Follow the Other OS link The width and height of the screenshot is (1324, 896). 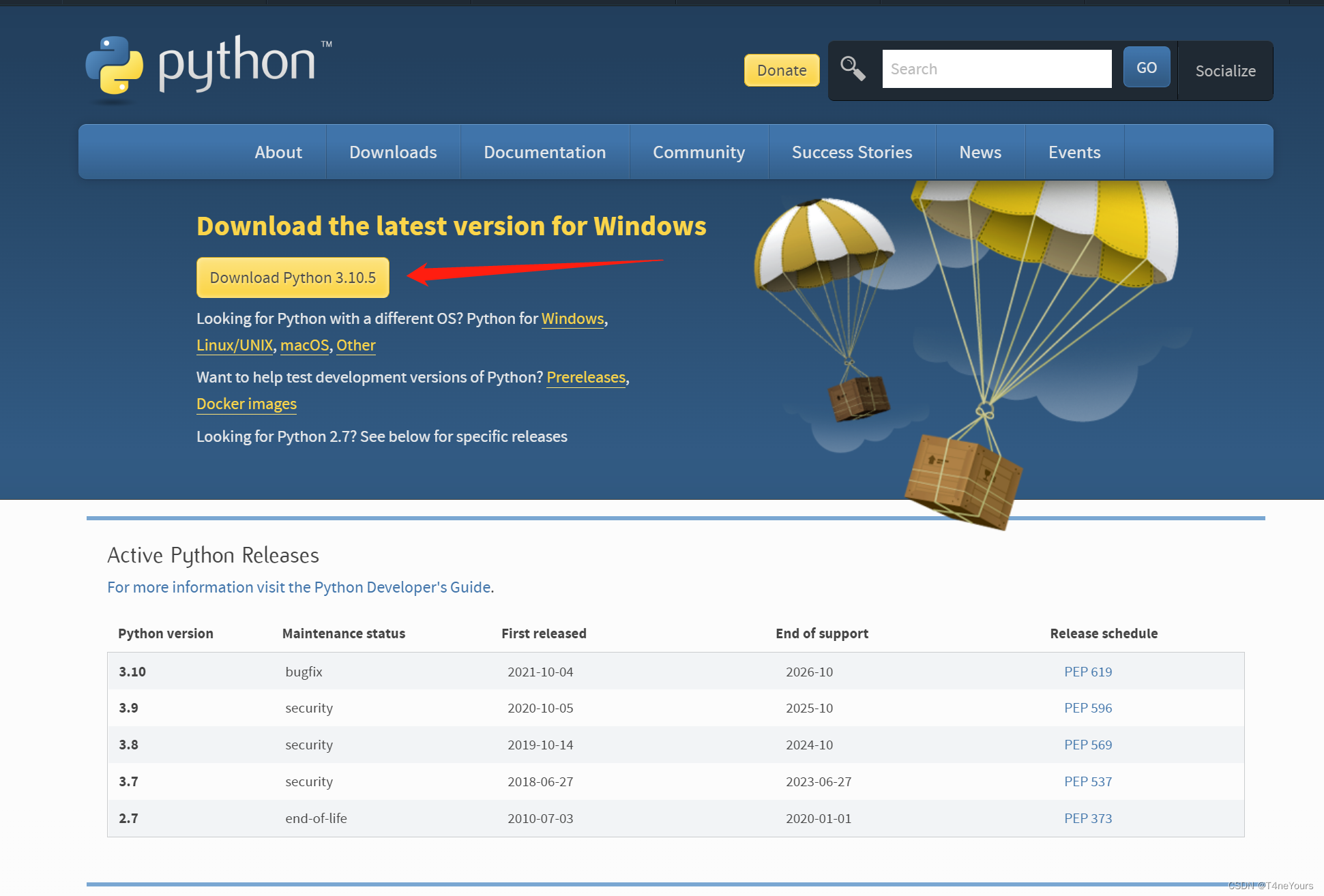356,345
